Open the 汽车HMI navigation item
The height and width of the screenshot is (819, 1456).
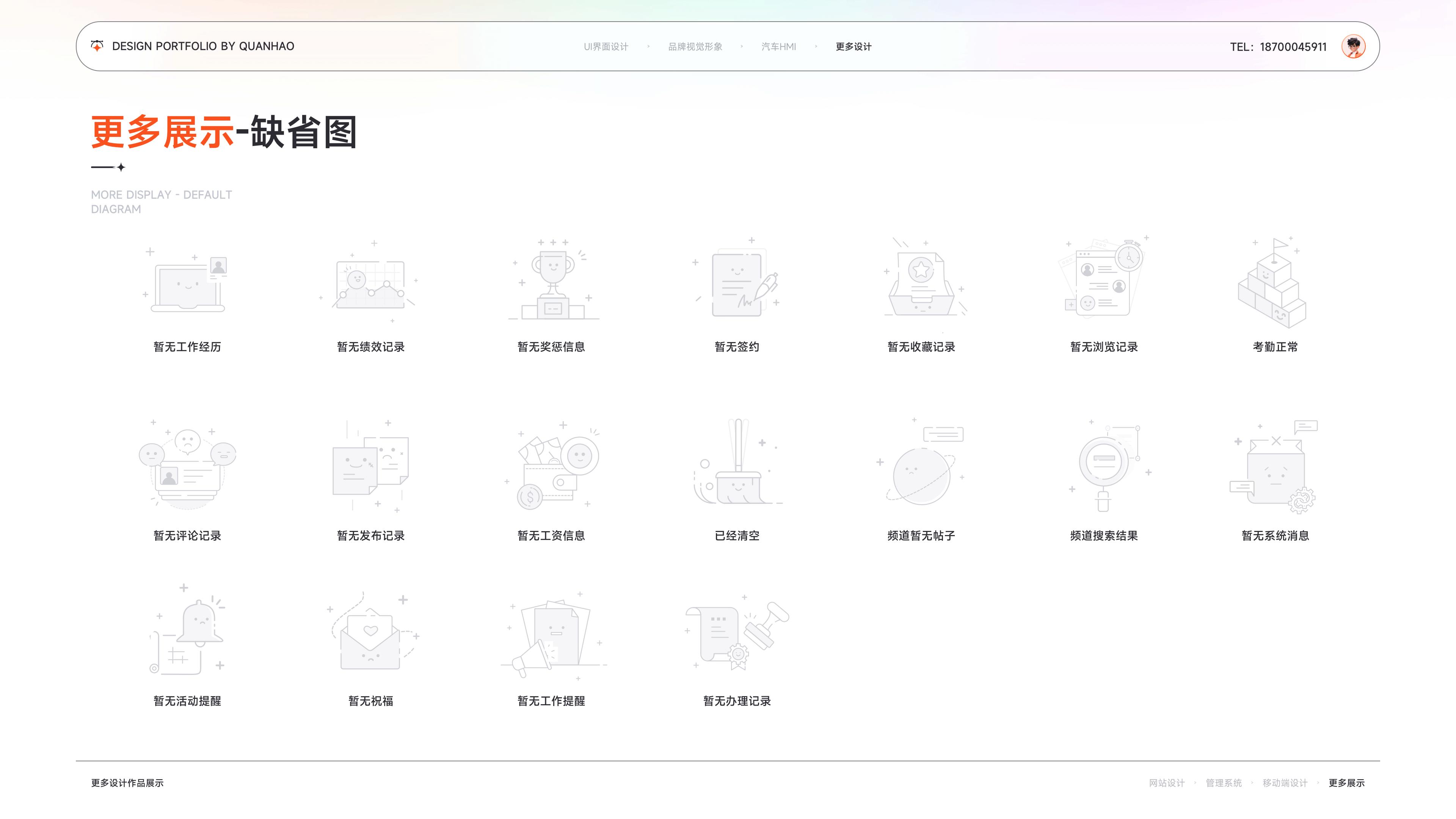pos(778,47)
